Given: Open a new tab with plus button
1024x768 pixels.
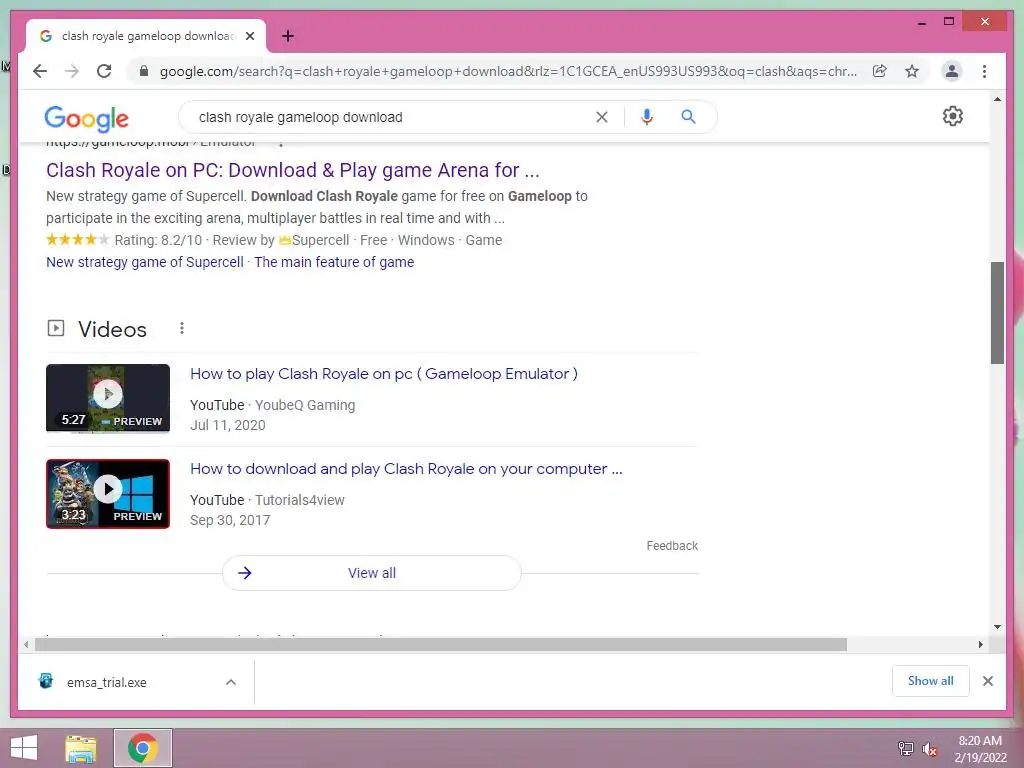Looking at the screenshot, I should (288, 36).
